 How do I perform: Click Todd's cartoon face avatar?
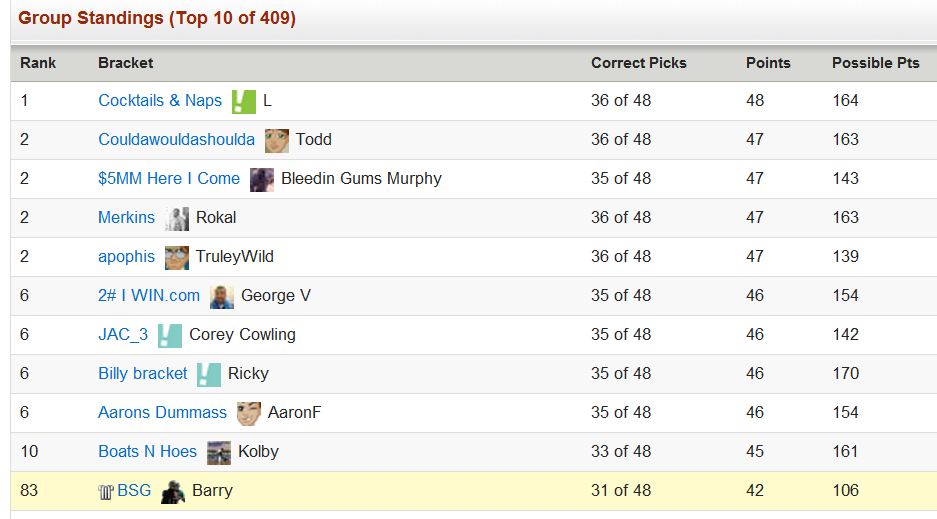coord(277,140)
